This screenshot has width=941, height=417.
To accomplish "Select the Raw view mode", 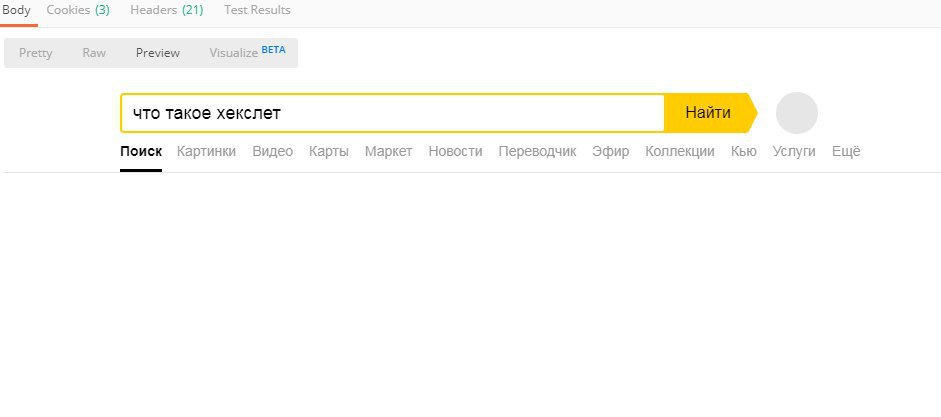I will (94, 53).
